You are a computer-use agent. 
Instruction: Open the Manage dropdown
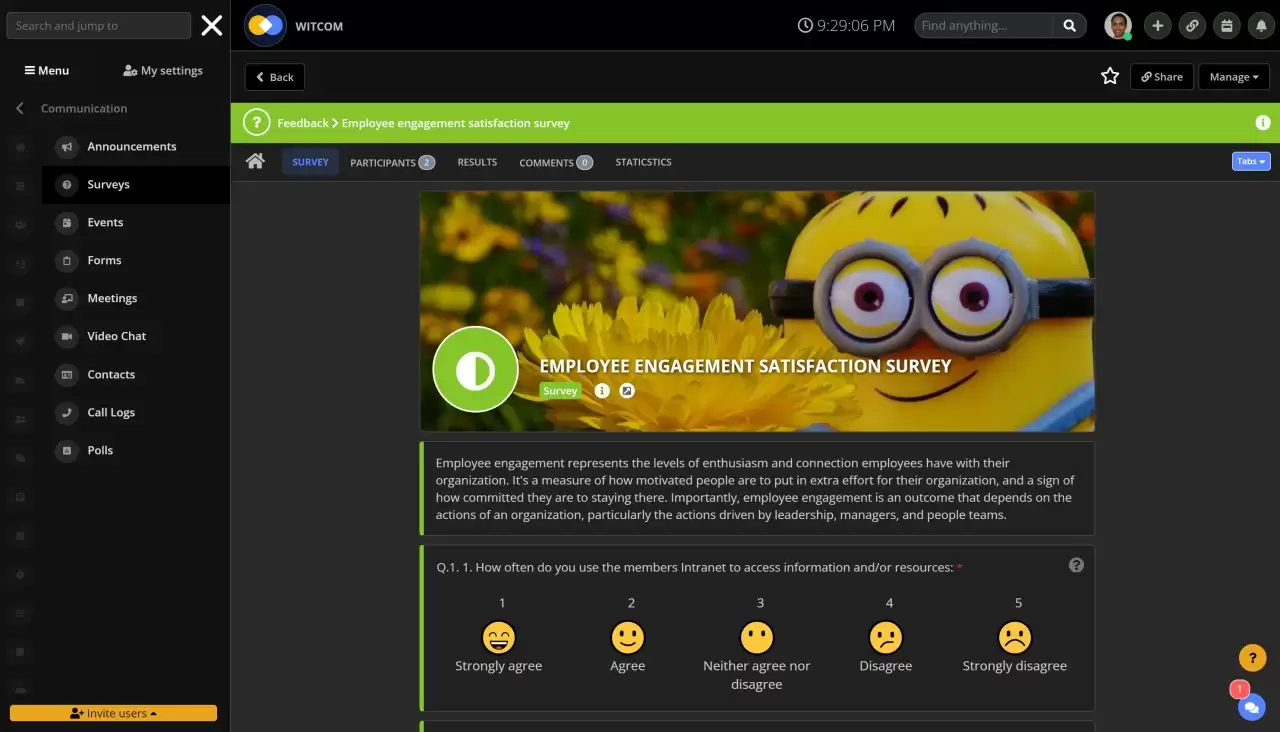point(1234,77)
